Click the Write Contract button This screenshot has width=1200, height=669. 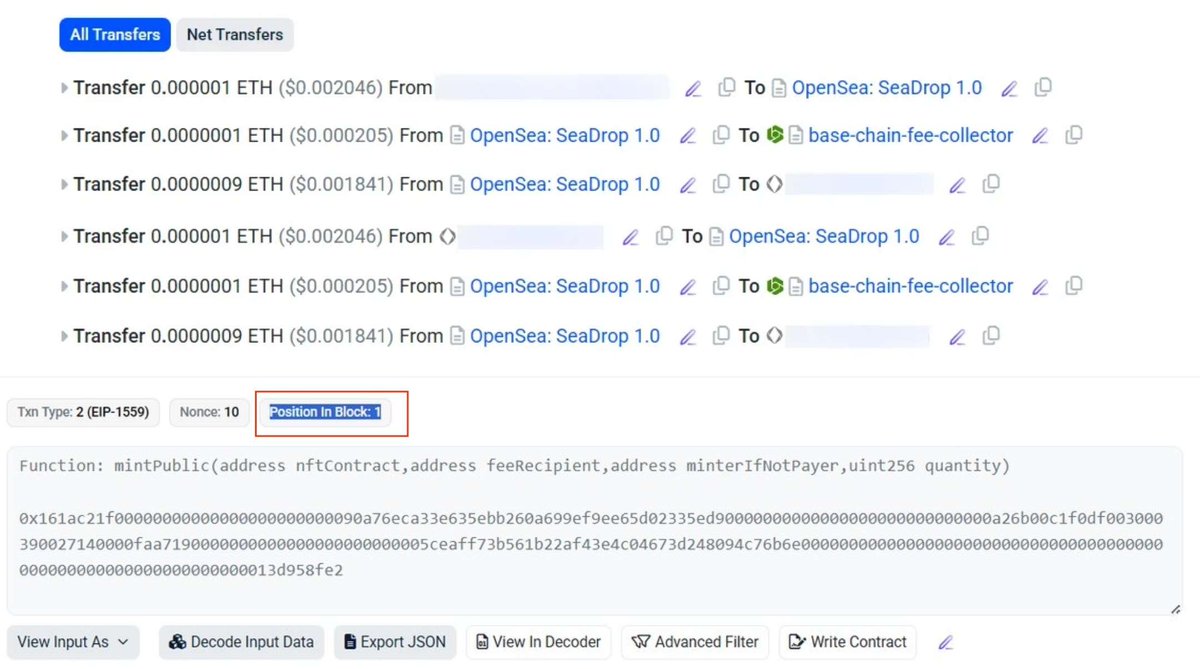[848, 642]
